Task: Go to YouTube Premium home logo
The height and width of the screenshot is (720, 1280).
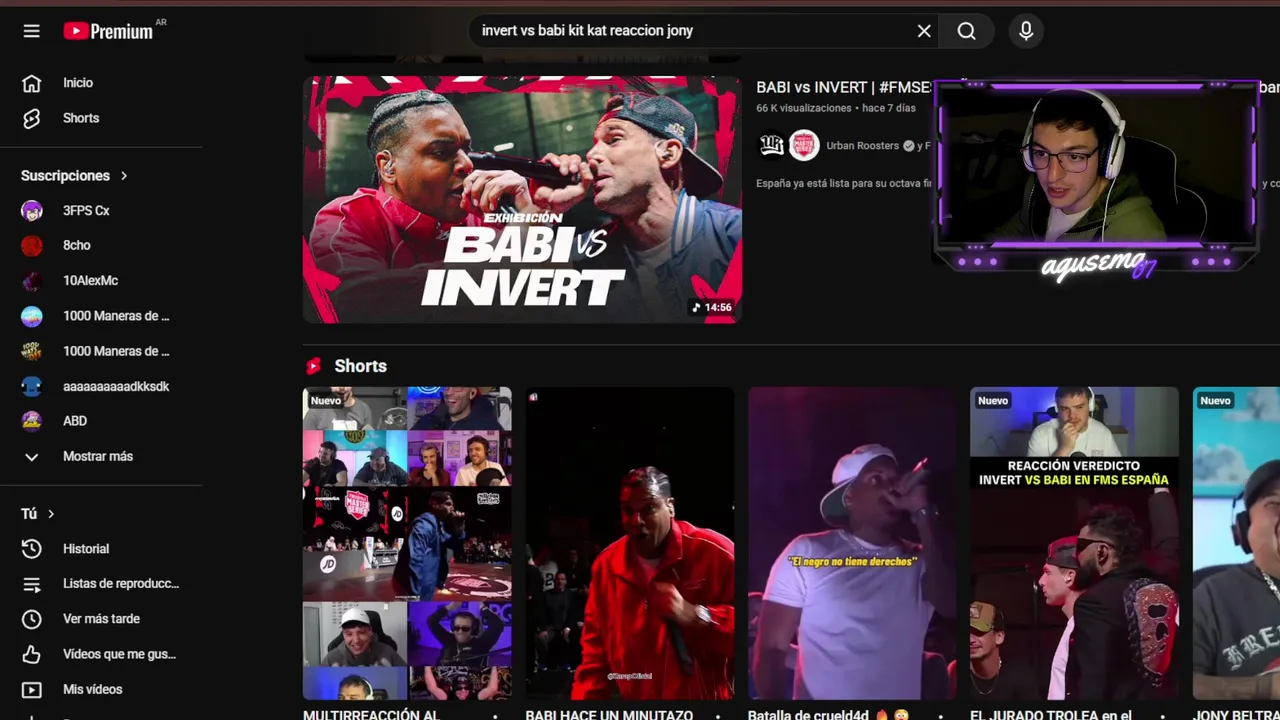Action: 108,31
